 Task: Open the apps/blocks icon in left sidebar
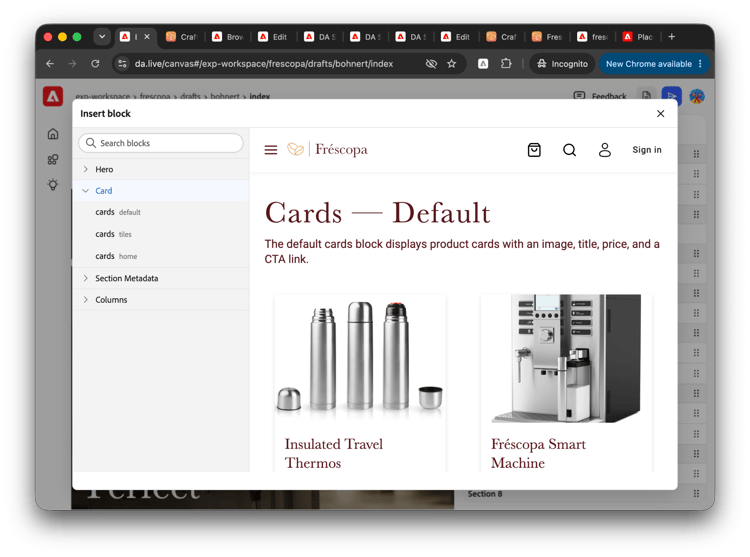[x=53, y=159]
